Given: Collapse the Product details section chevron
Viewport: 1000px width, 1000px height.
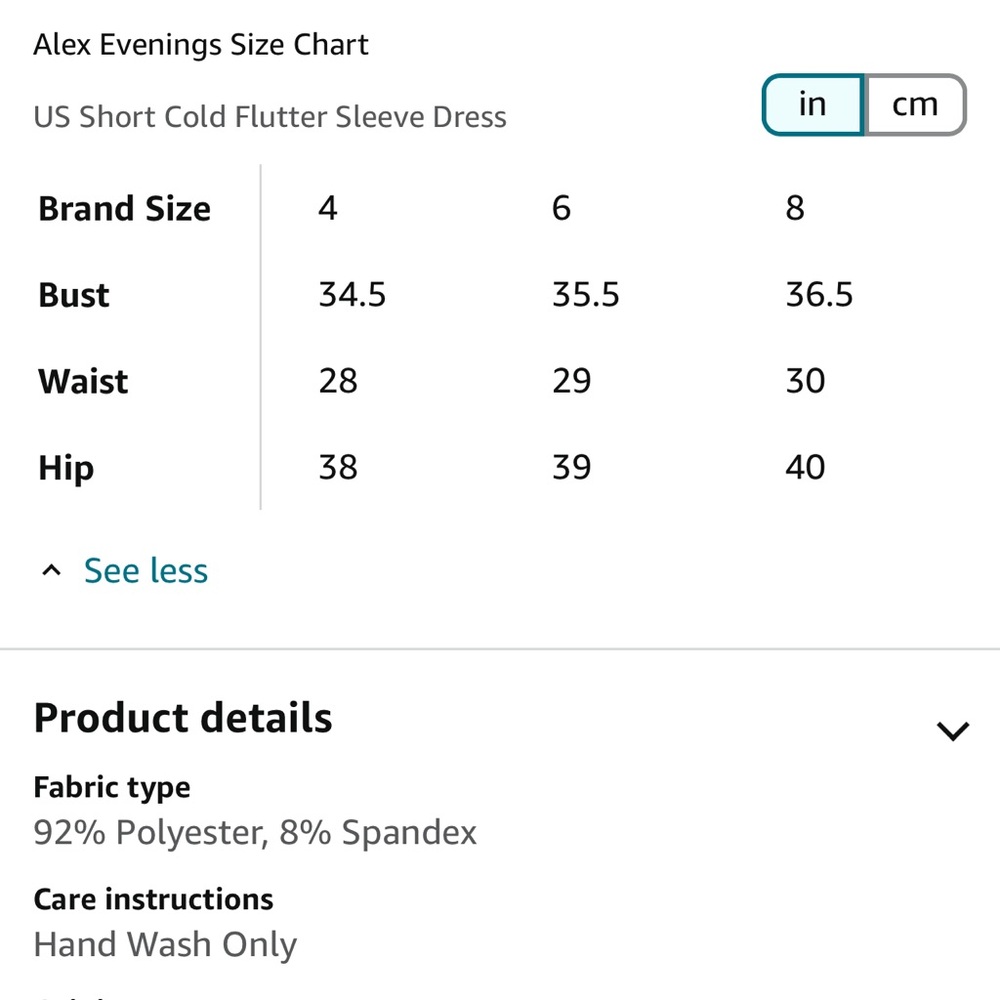Looking at the screenshot, I should tap(953, 730).
